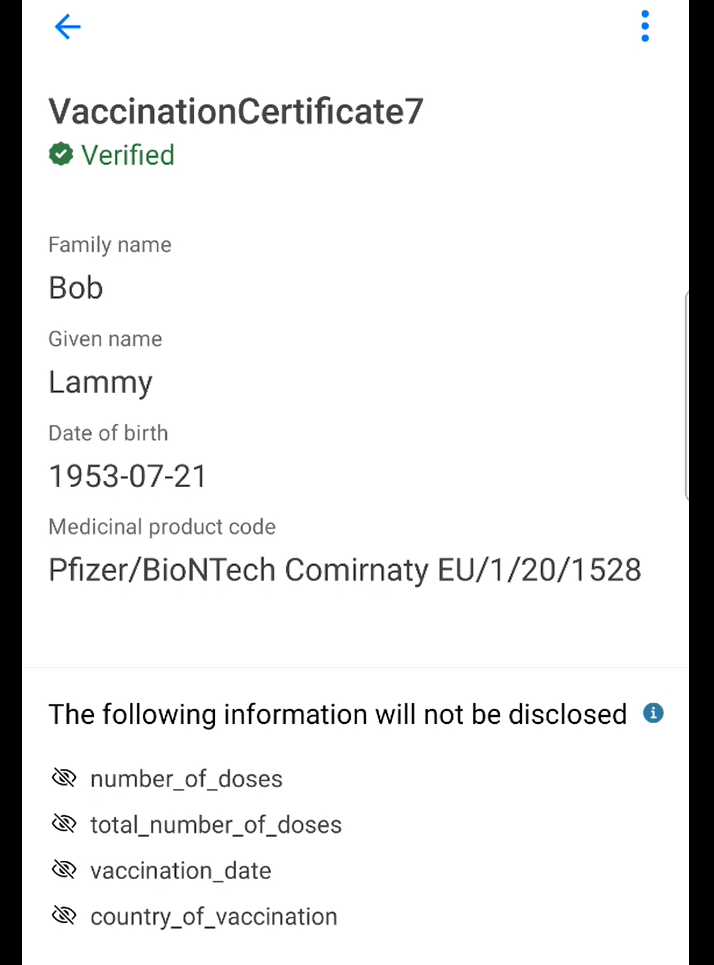The width and height of the screenshot is (714, 965).
Task: Tap the Pfizer/BioNTech Comirnaty product code
Action: click(x=345, y=570)
